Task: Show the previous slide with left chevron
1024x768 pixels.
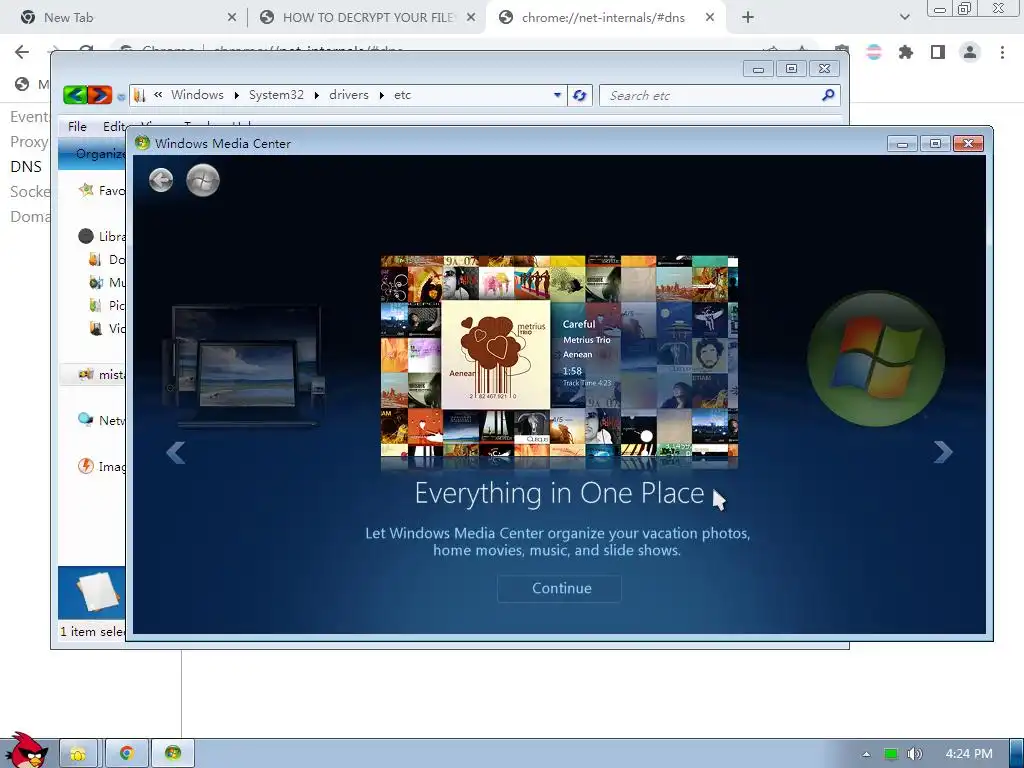Action: tap(176, 452)
